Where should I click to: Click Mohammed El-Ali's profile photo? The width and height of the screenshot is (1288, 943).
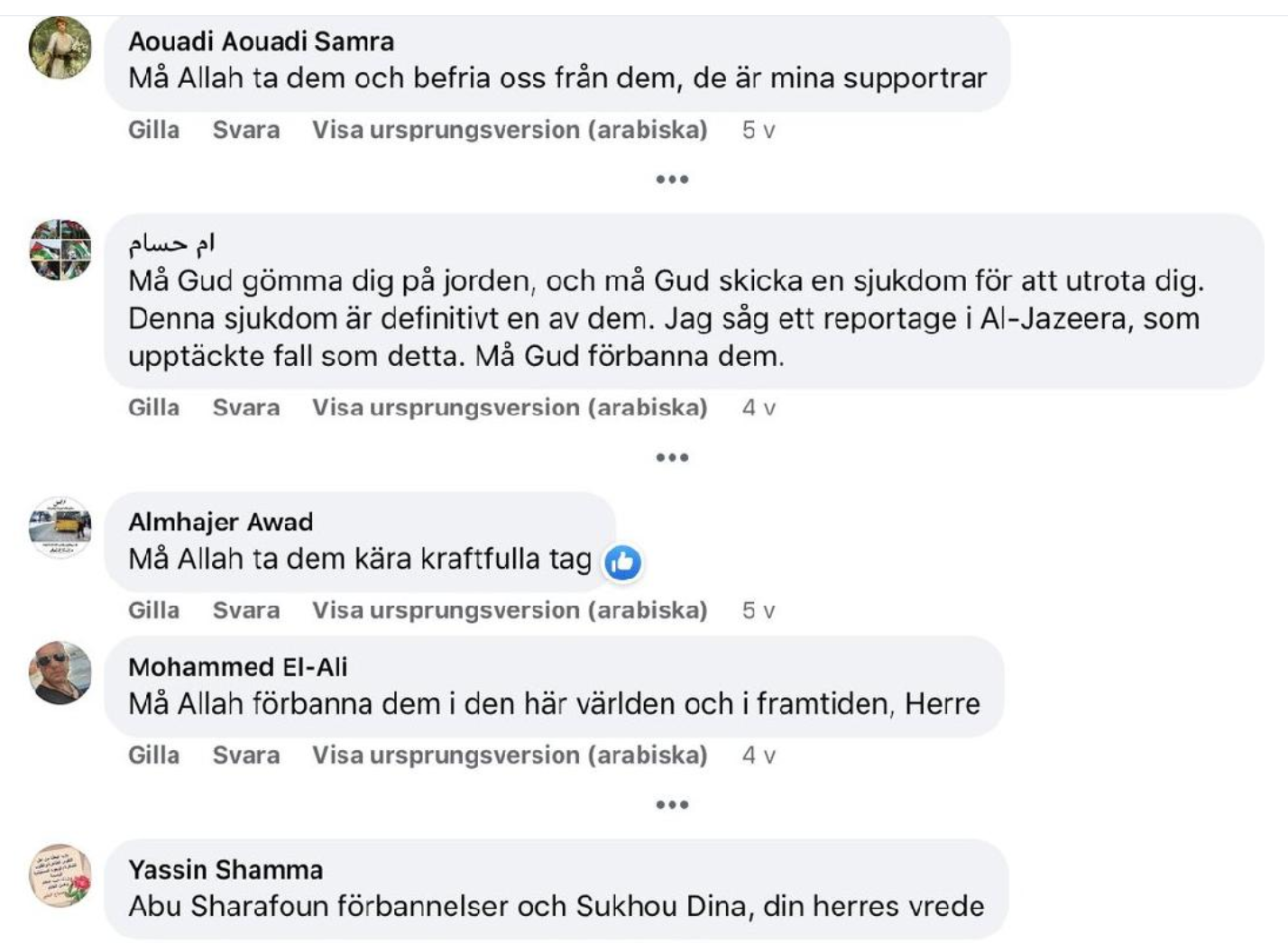point(60,673)
